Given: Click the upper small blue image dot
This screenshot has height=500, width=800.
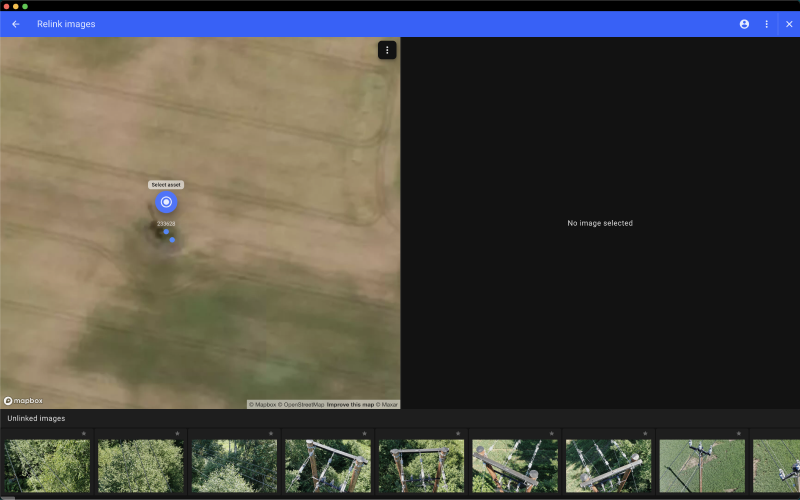Looking at the screenshot, I should pyautogui.click(x=166, y=232).
